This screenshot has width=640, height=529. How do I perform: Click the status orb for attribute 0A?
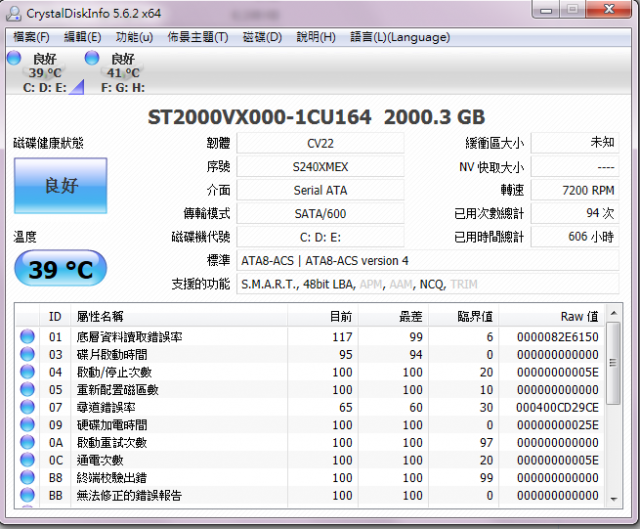tap(27, 442)
